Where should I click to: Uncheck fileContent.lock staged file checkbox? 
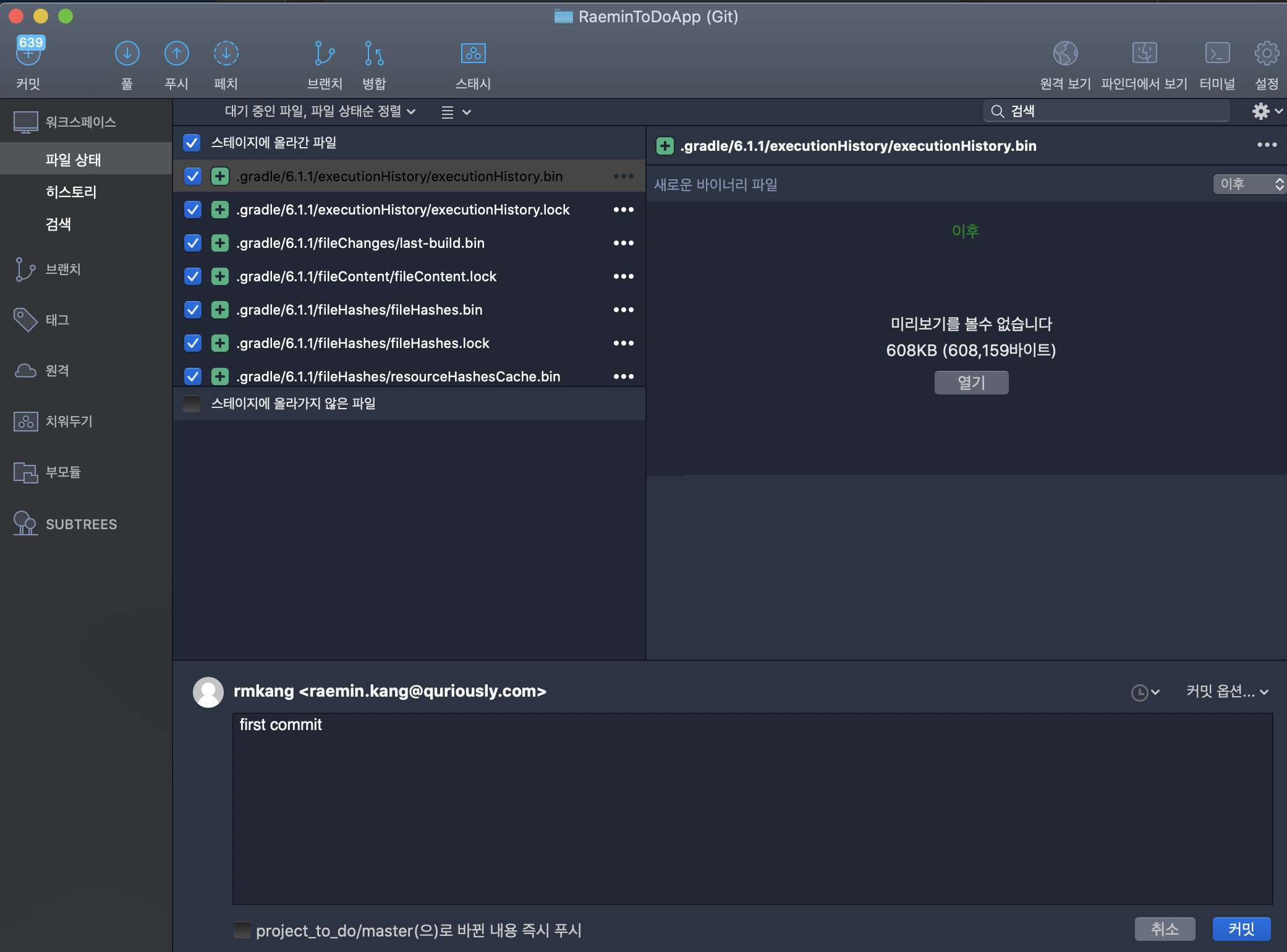(x=193, y=276)
